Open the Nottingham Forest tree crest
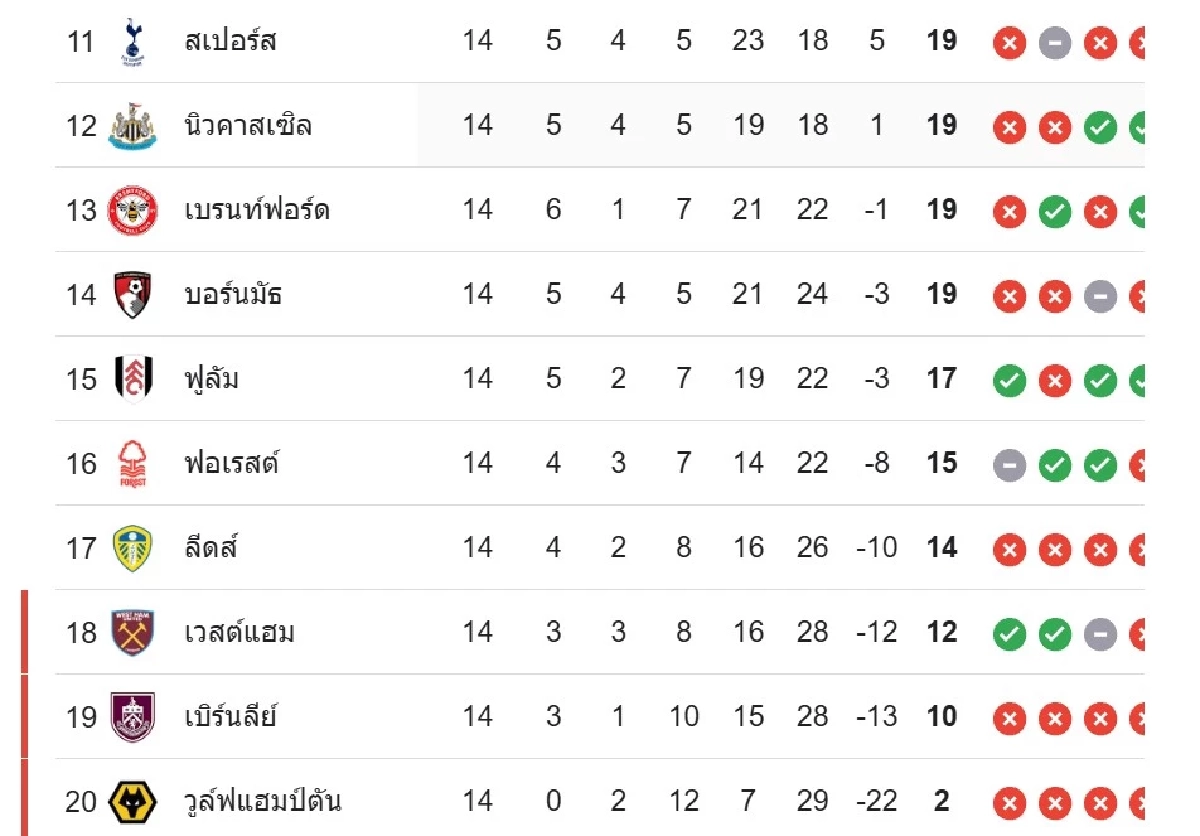The width and height of the screenshot is (1200, 836). pos(132,463)
